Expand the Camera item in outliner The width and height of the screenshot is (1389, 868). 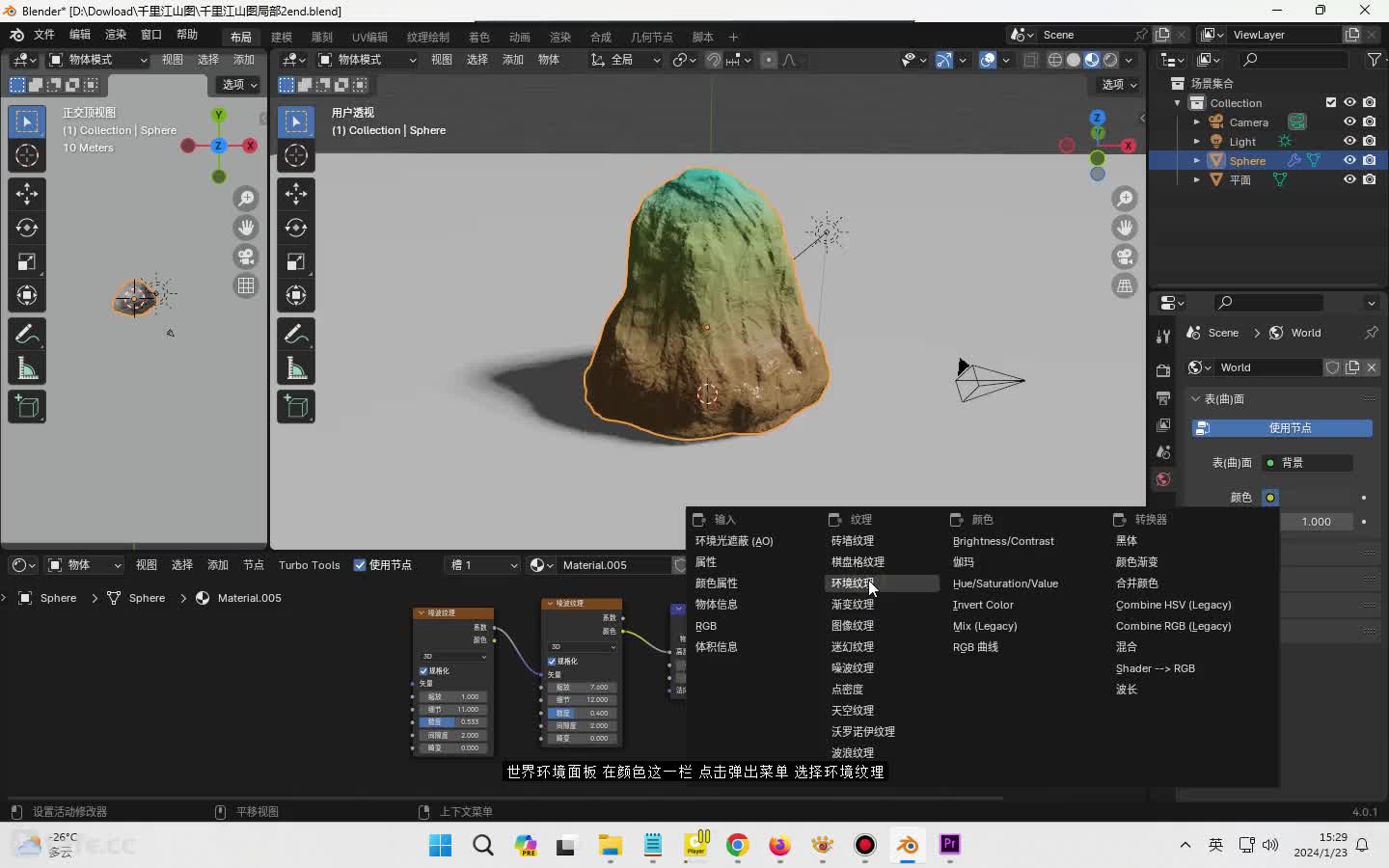point(1197,122)
